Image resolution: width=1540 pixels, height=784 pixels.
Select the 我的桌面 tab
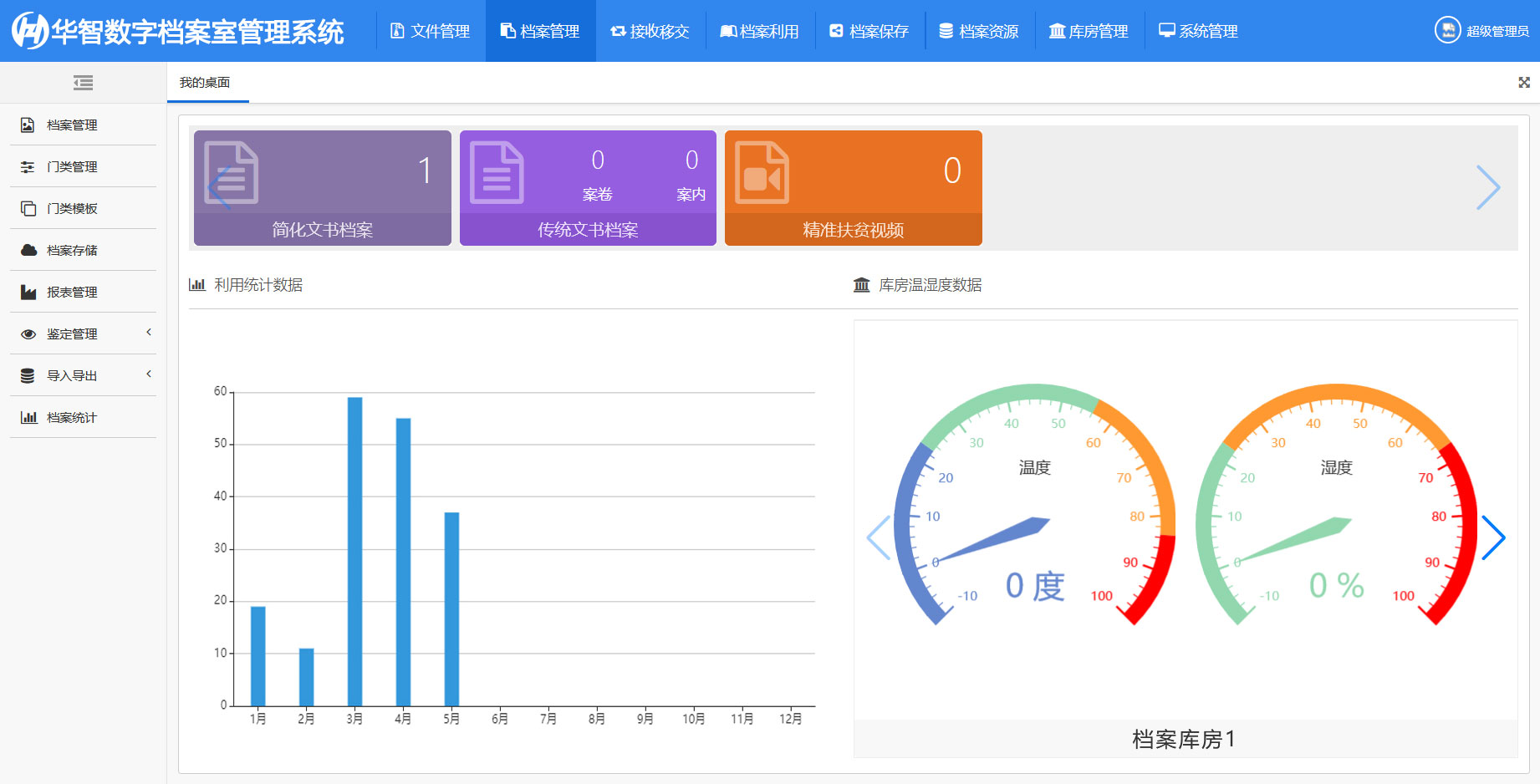(x=205, y=82)
